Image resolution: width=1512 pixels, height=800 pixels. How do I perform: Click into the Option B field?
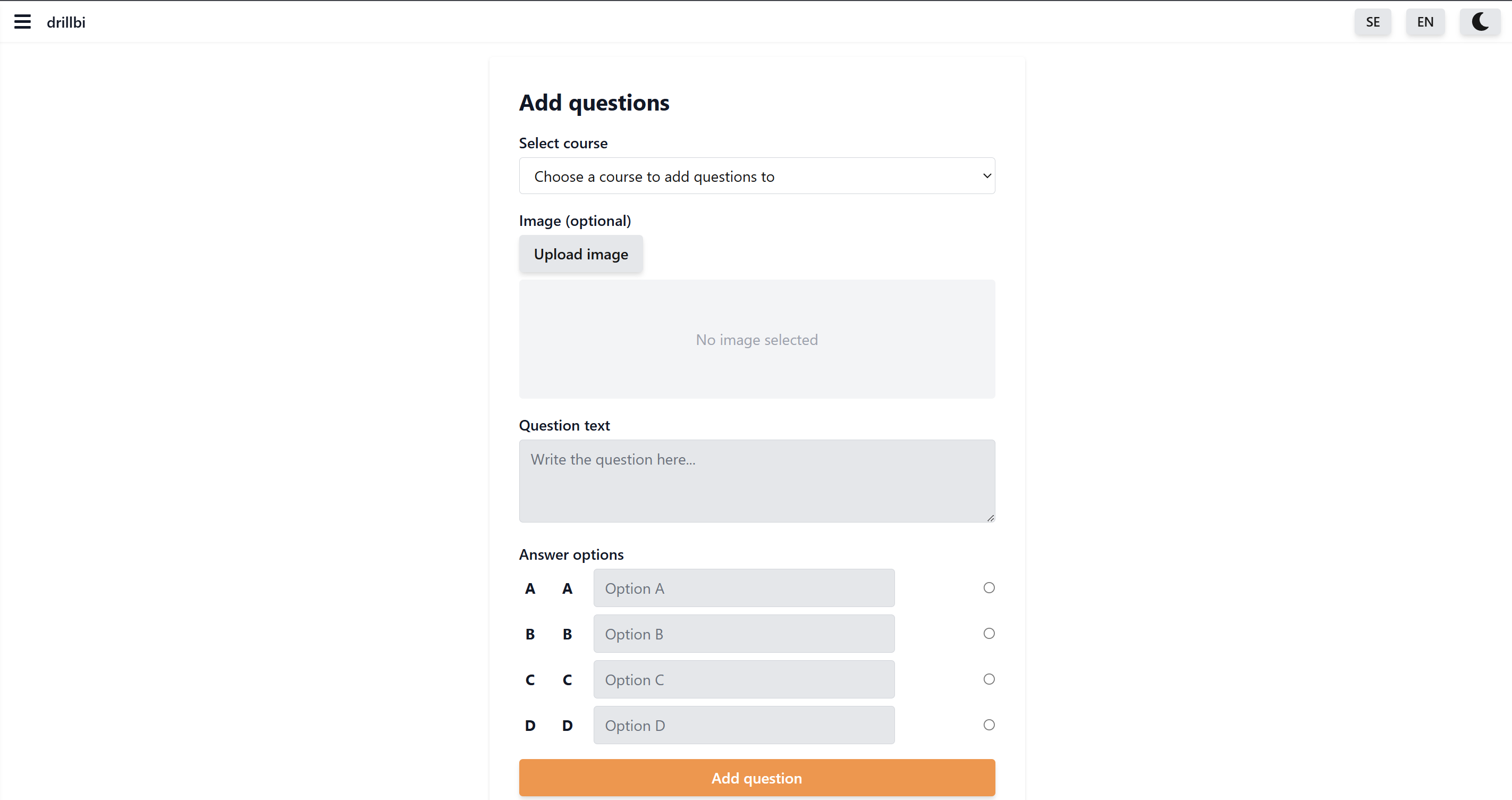(744, 634)
